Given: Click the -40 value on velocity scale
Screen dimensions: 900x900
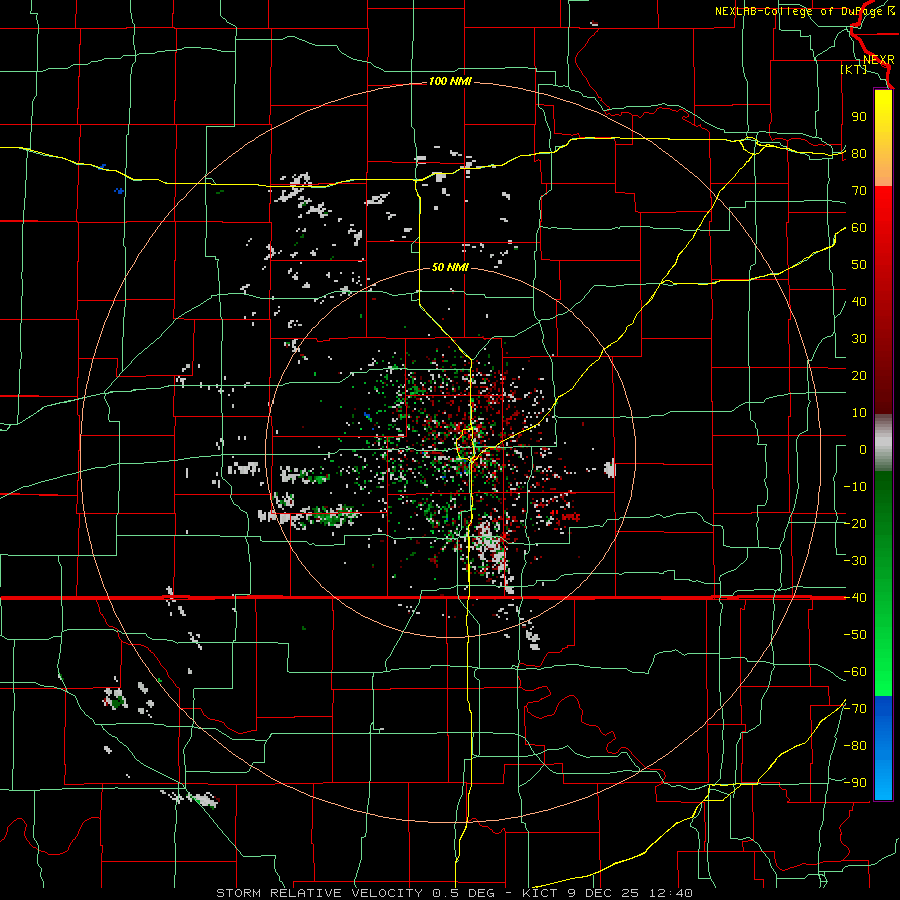Looking at the screenshot, I should click(855, 598).
